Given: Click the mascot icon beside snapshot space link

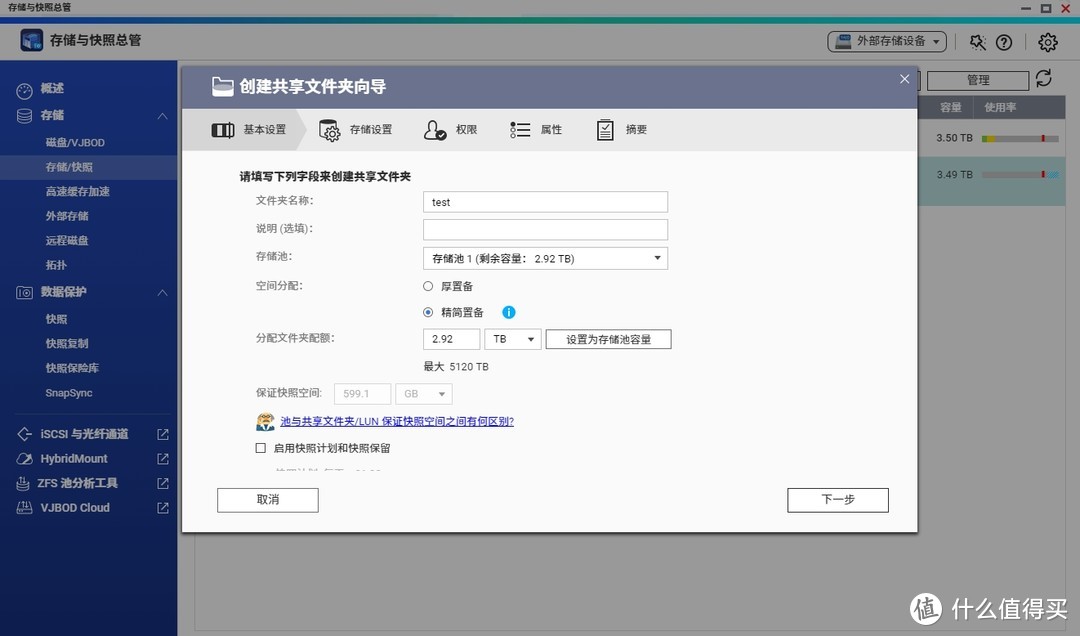Looking at the screenshot, I should (265, 421).
